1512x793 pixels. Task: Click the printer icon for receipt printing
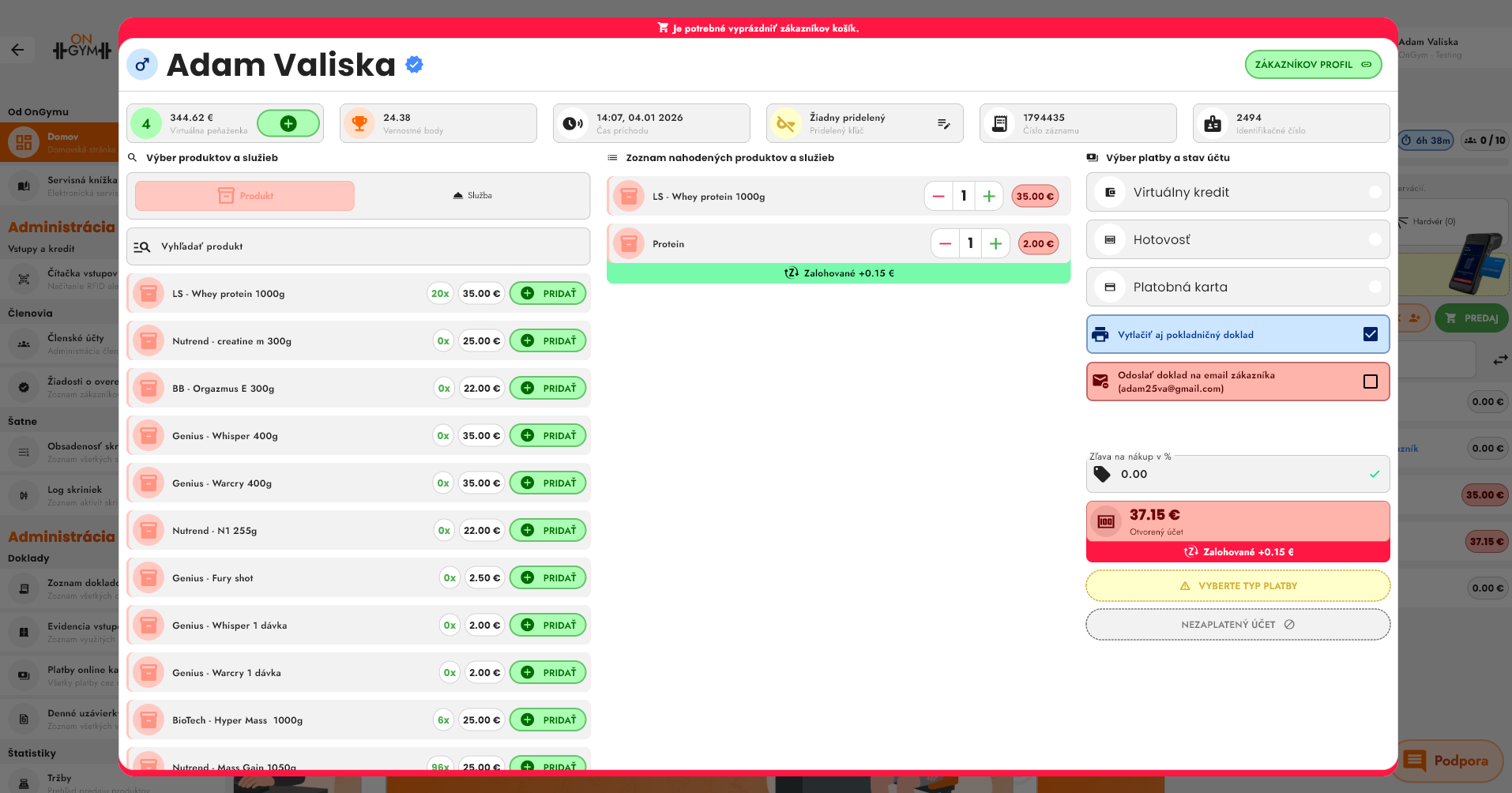pyautogui.click(x=1100, y=335)
